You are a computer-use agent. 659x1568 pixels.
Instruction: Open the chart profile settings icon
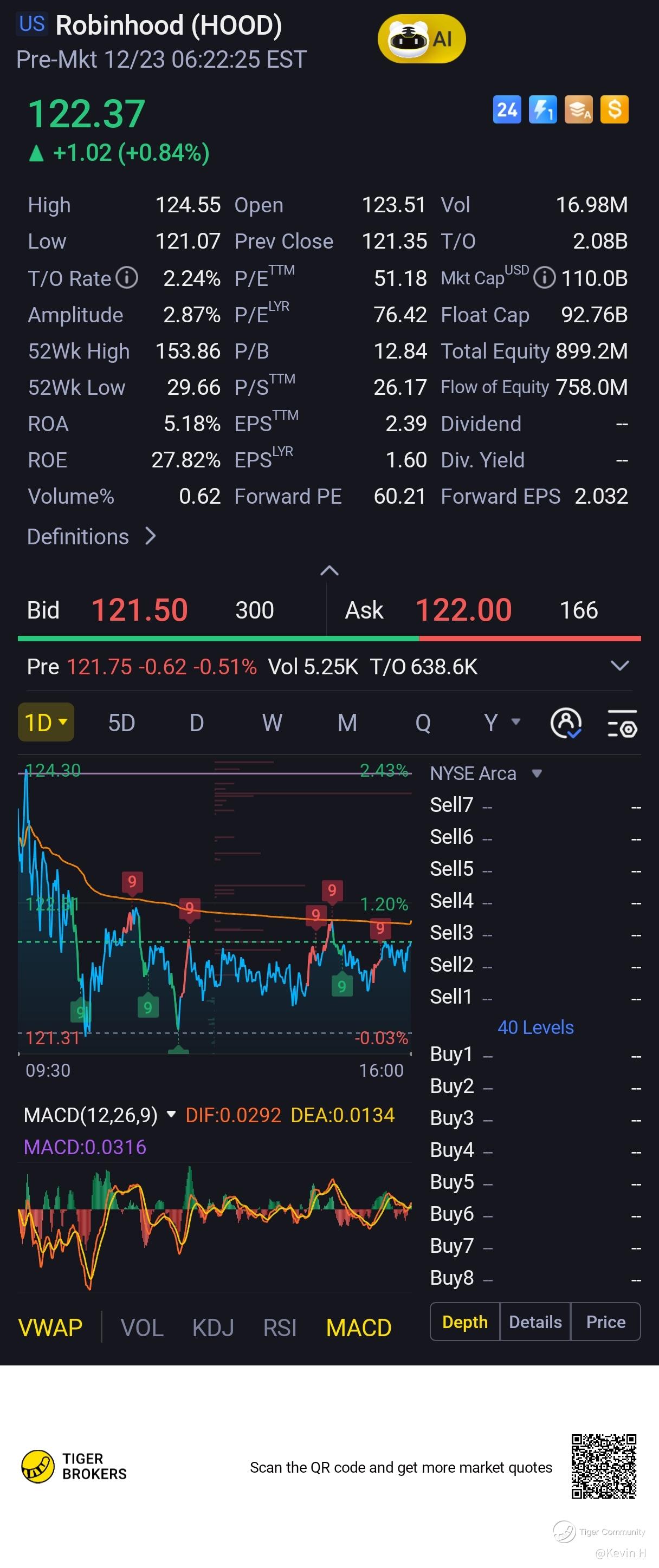pyautogui.click(x=566, y=723)
